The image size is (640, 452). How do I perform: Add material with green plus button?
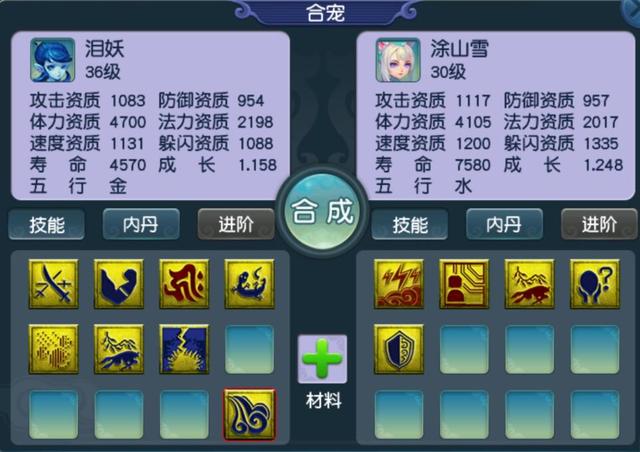(x=322, y=359)
